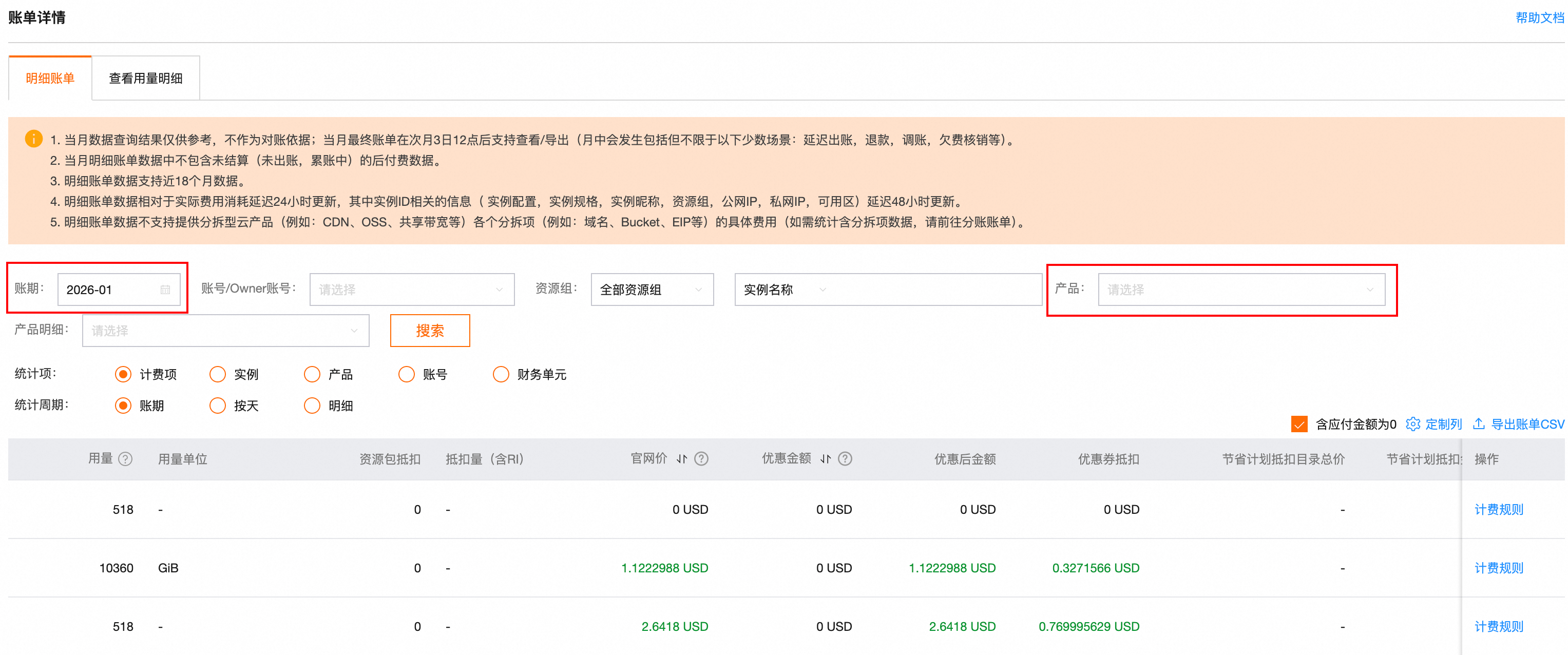Uncheck the 含应付金额为0 checkbox

point(1299,425)
